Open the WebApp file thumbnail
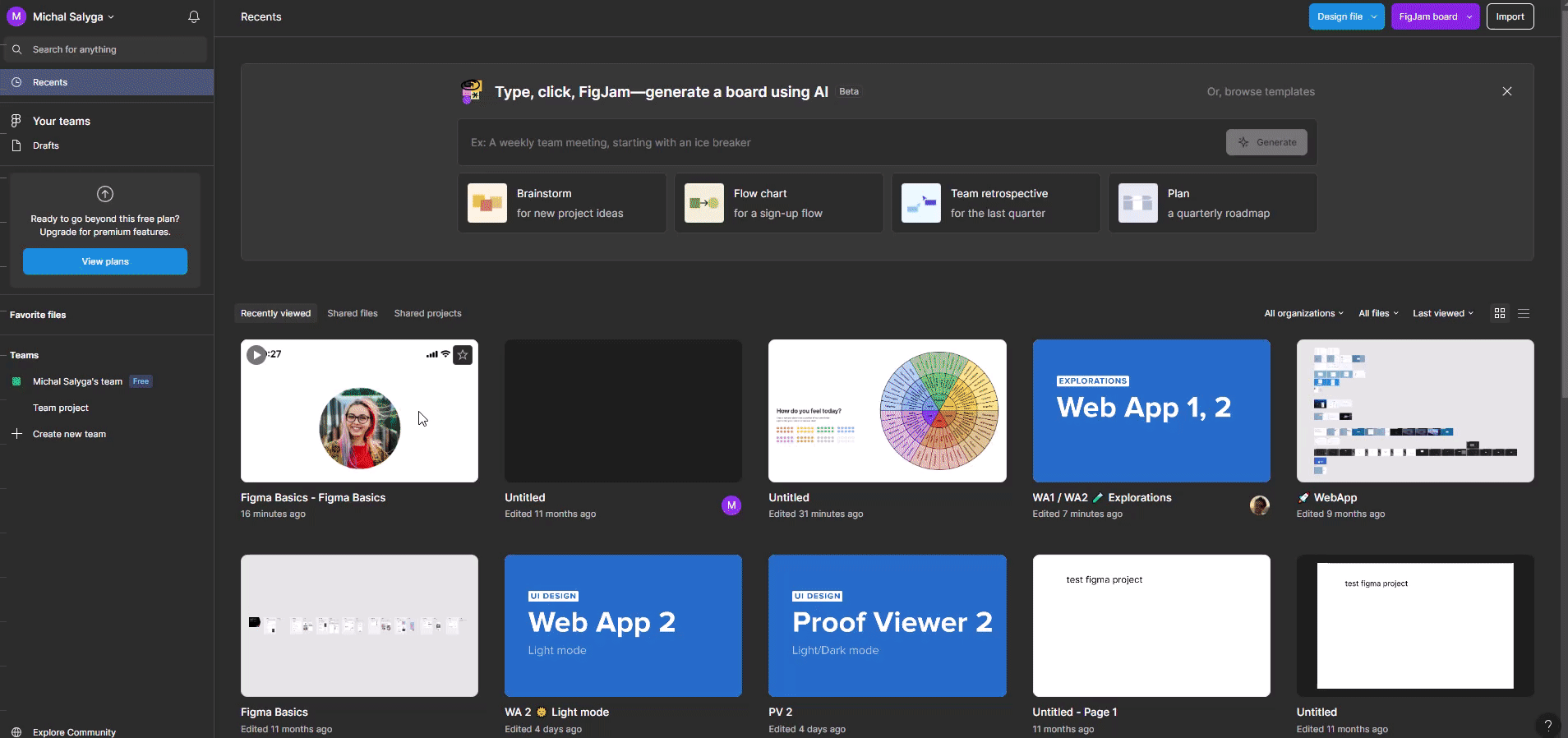 click(x=1415, y=411)
